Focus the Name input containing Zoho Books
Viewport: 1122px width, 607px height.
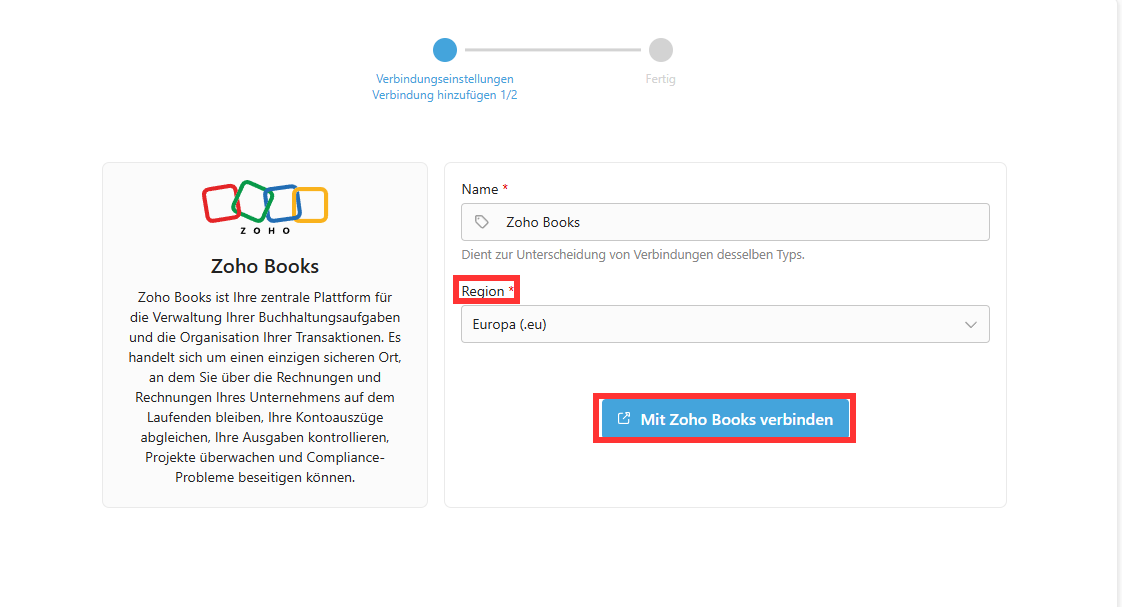(725, 222)
